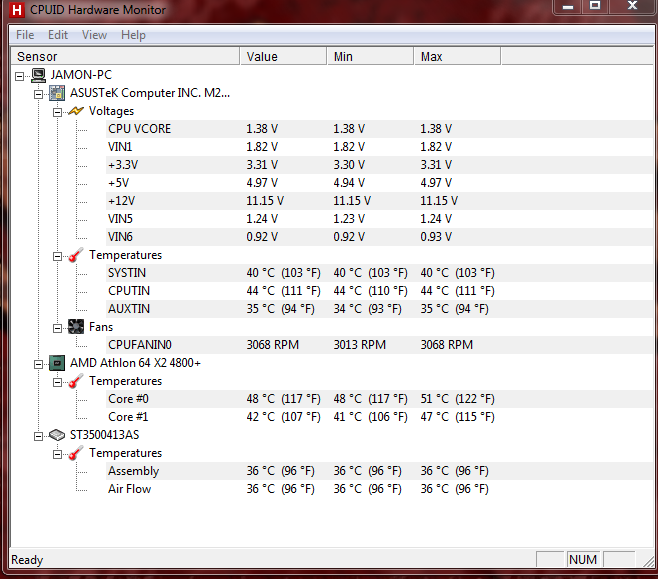The height and width of the screenshot is (579, 658).
Task: Click the 51 °C Core #0 max value
Action: coord(457,399)
